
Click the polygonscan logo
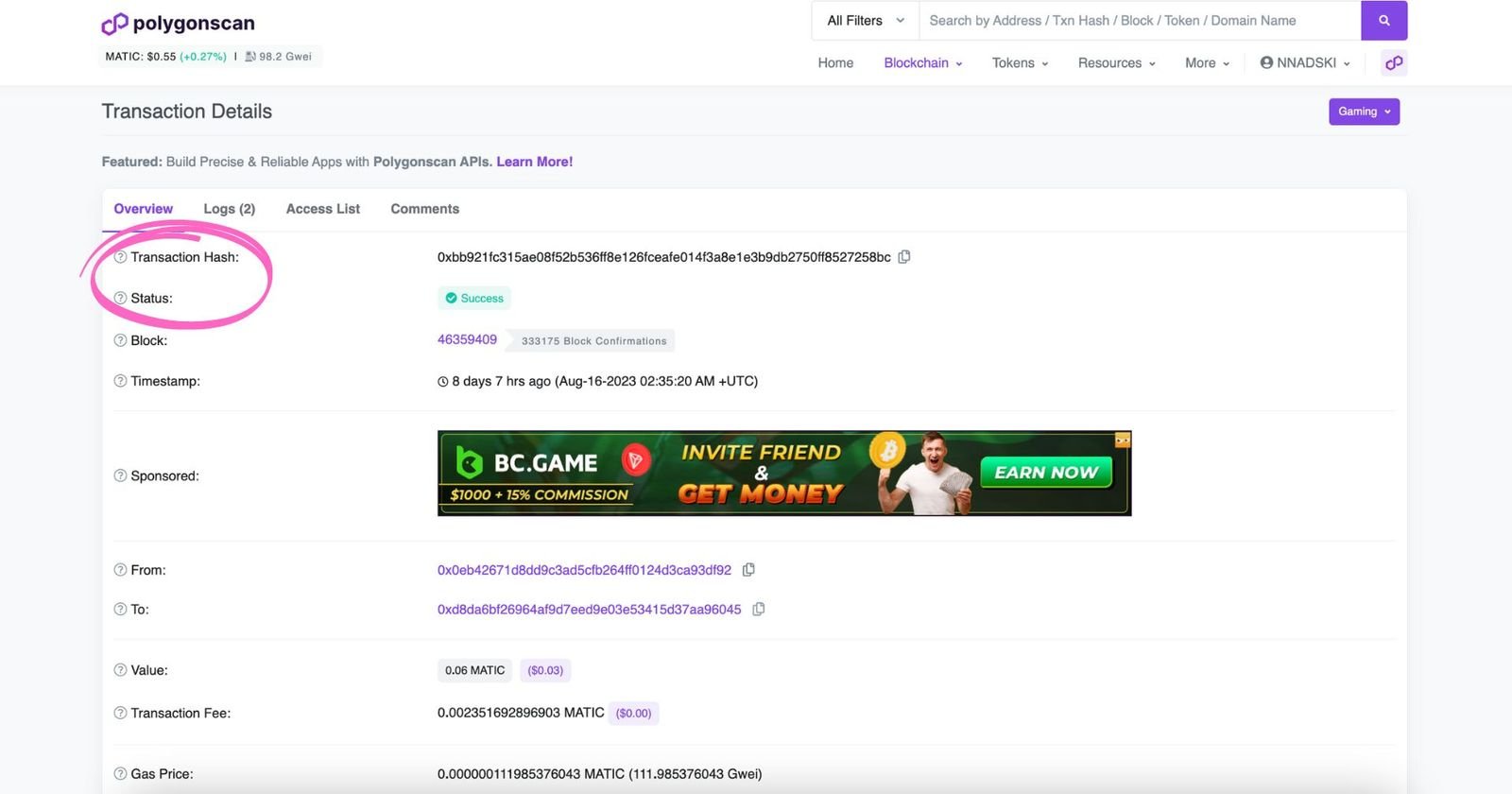pos(178,24)
